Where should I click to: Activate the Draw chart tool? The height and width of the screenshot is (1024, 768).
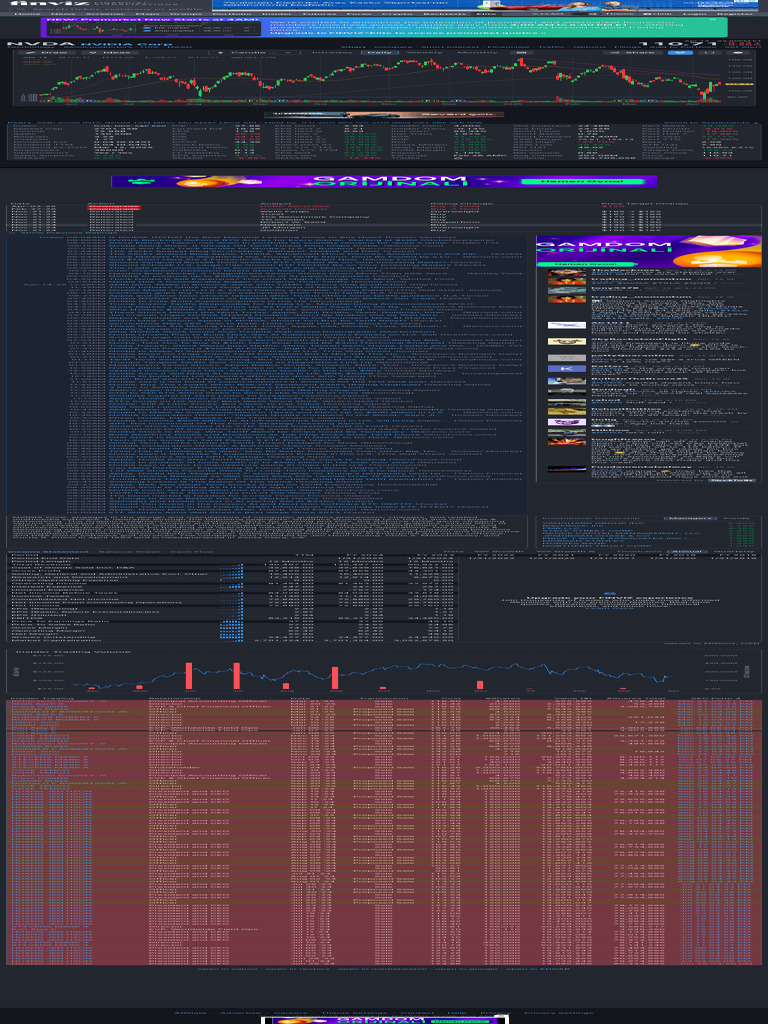(x=48, y=52)
